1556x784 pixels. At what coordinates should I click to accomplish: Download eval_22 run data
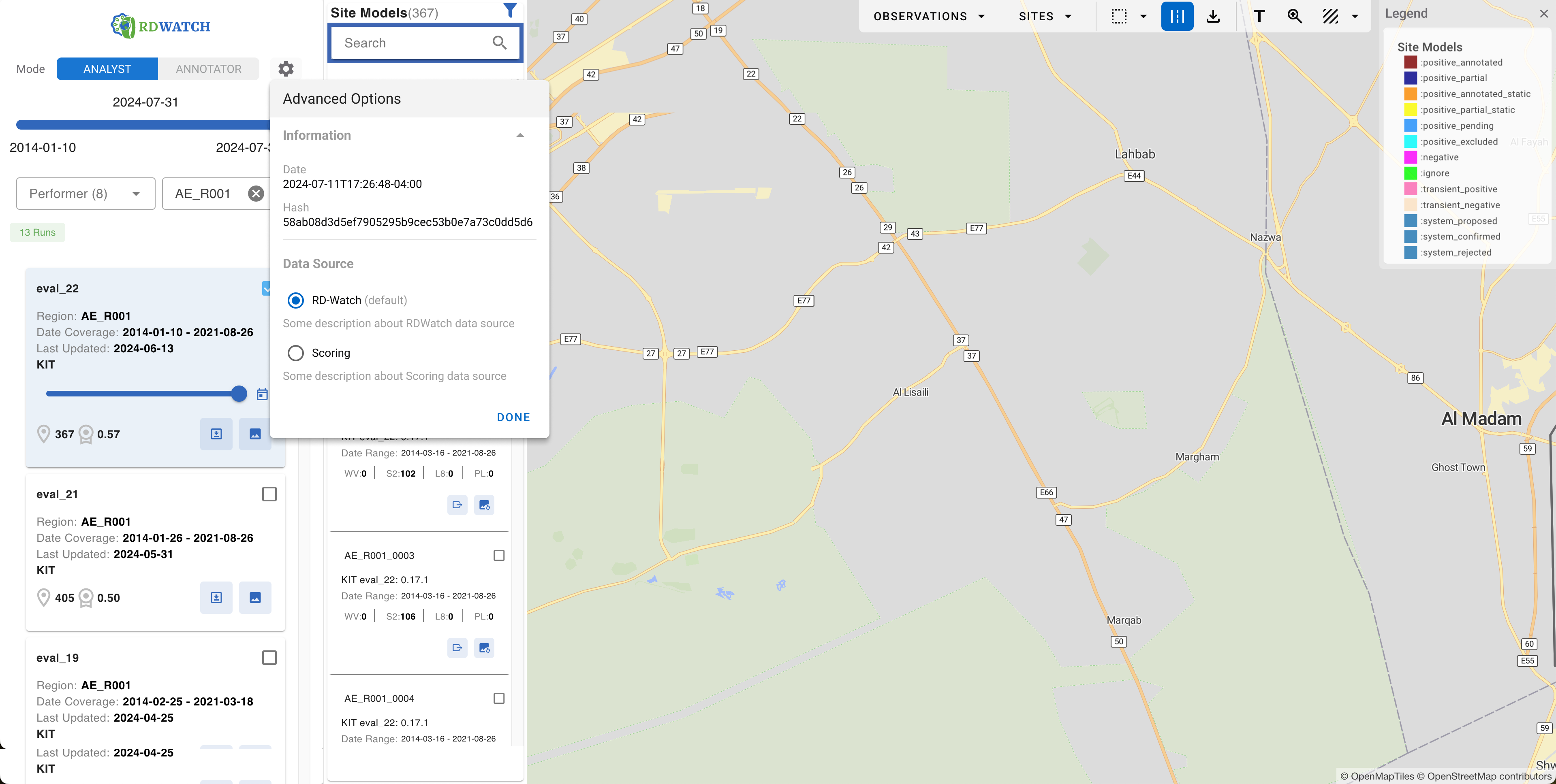pos(216,434)
